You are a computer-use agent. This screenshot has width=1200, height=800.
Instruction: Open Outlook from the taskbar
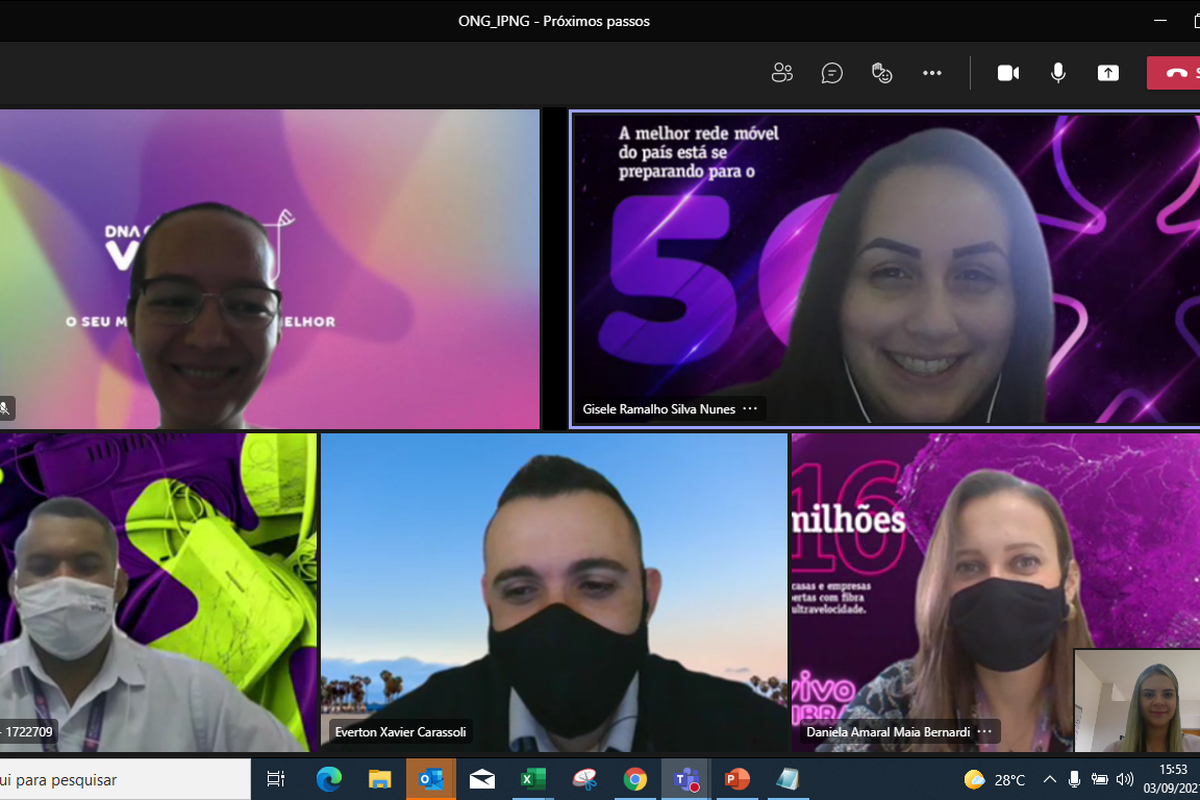click(431, 779)
